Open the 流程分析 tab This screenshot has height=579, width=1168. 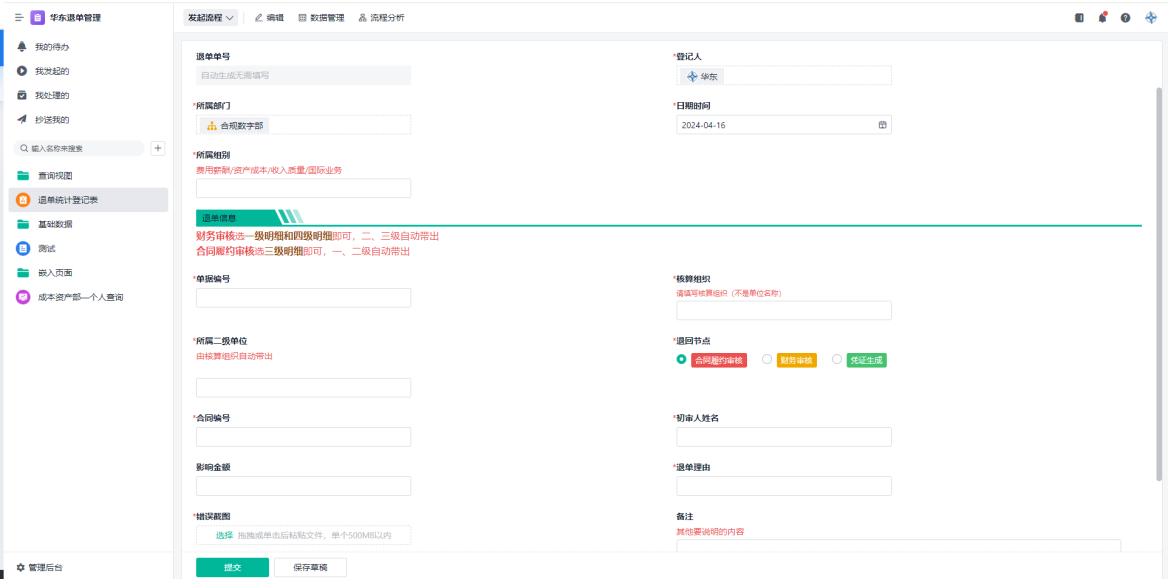click(x=381, y=18)
